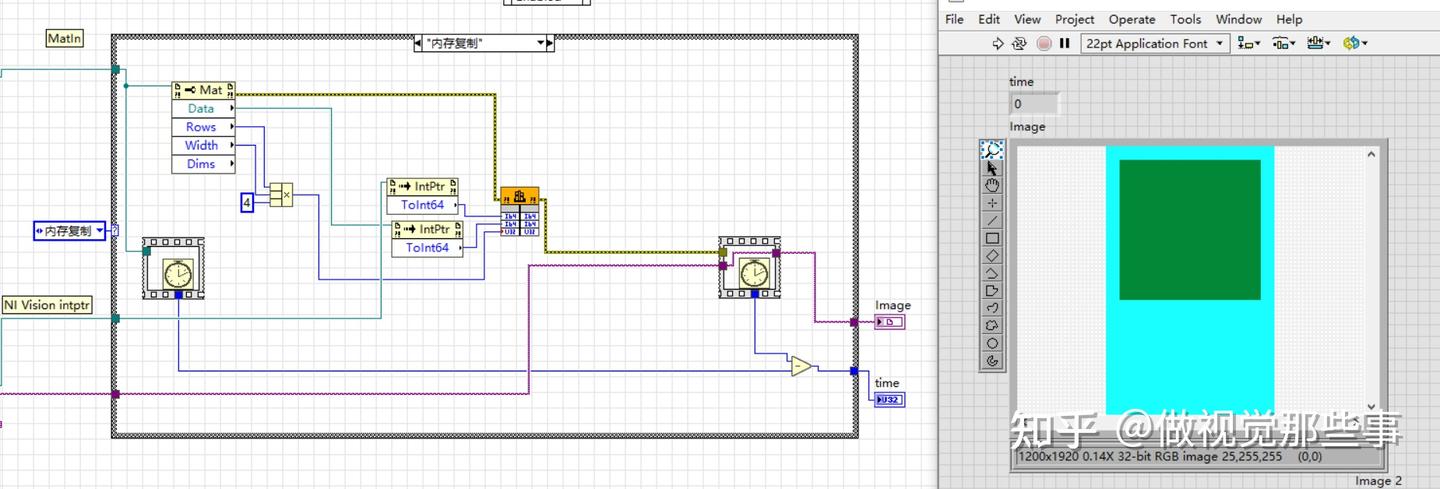The image size is (1440, 489).
Task: Click the Data property row
Action: coord(203,108)
